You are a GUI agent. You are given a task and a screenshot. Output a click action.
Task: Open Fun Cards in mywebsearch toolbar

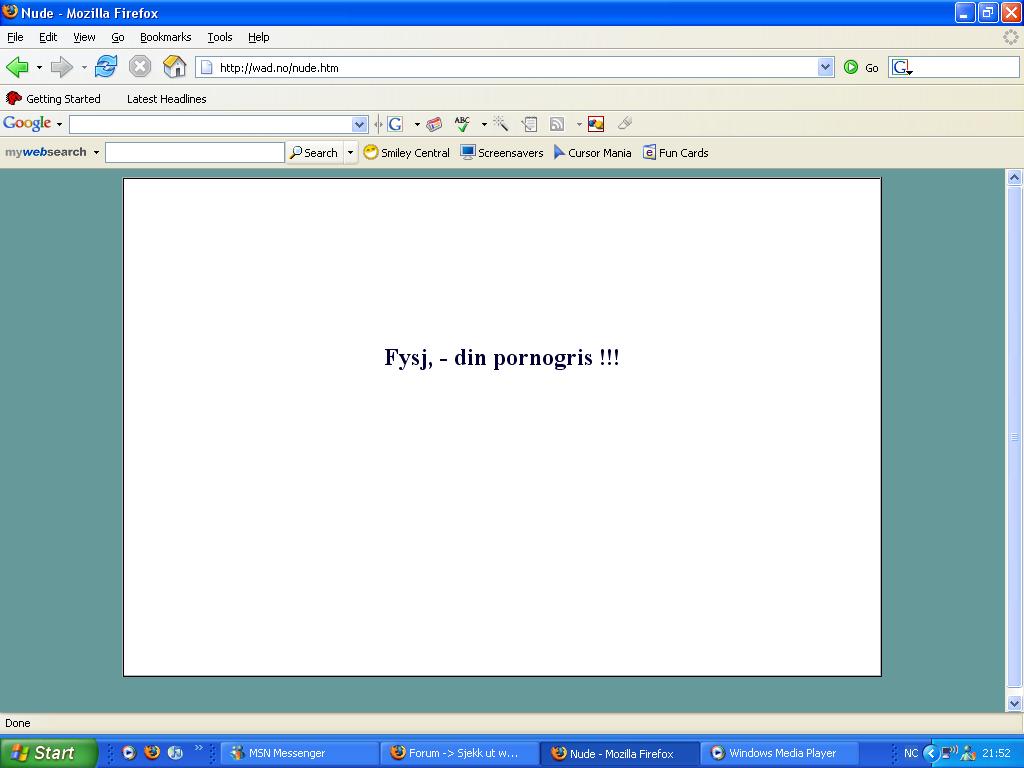pos(676,153)
